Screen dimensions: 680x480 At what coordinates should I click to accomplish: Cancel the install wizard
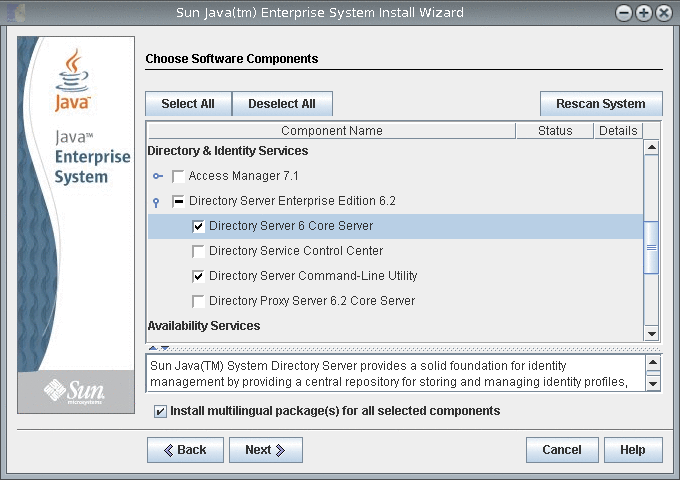tap(562, 450)
